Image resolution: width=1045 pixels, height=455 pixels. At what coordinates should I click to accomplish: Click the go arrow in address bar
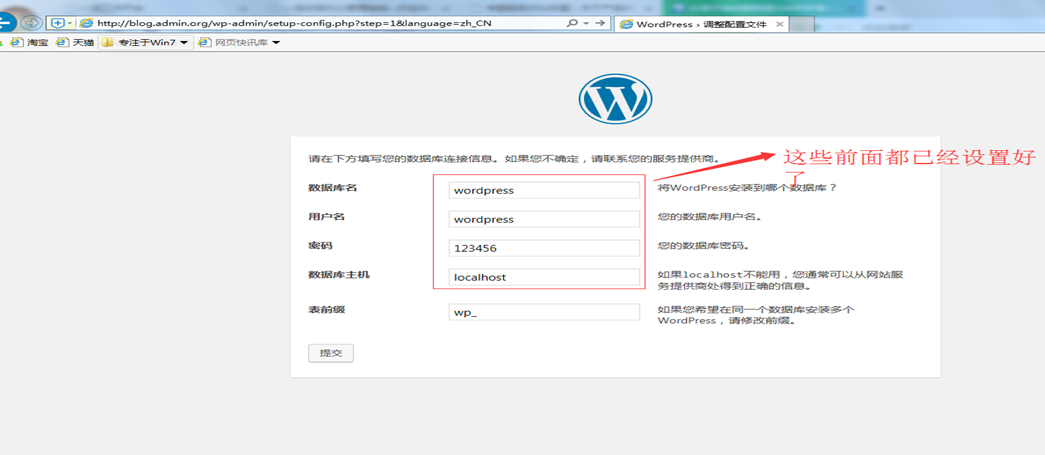click(x=600, y=23)
